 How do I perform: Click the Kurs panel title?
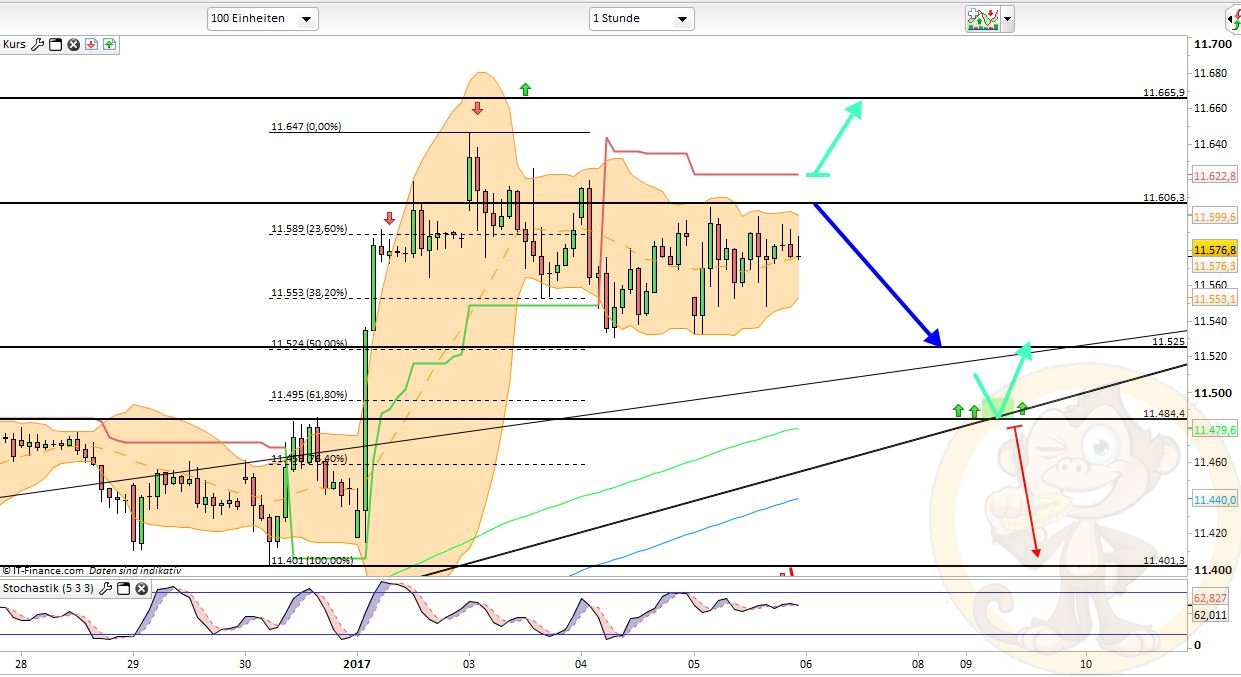14,44
